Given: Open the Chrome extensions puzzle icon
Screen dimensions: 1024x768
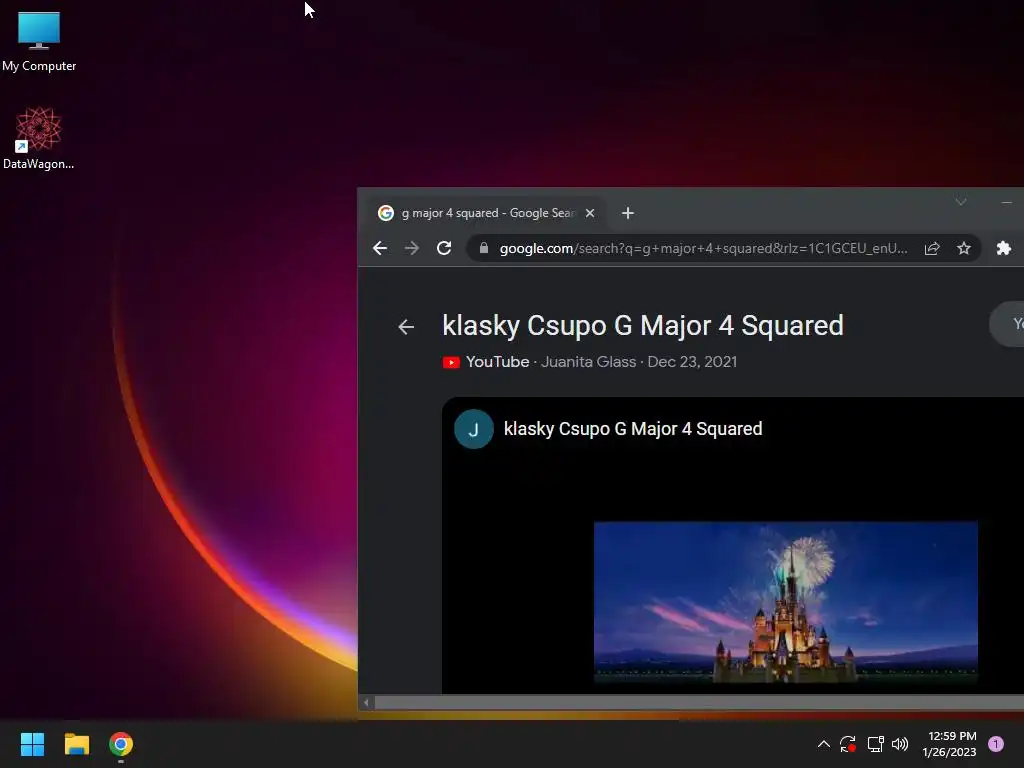Looking at the screenshot, I should [1004, 248].
